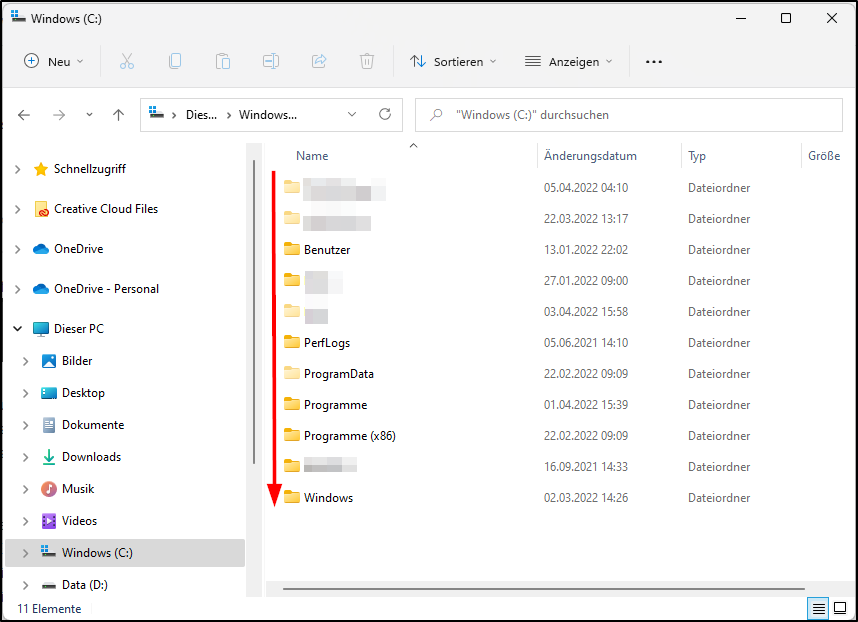This screenshot has height=622, width=858.
Task: Click the Programme (x86) folder icon
Action: pyautogui.click(x=292, y=435)
